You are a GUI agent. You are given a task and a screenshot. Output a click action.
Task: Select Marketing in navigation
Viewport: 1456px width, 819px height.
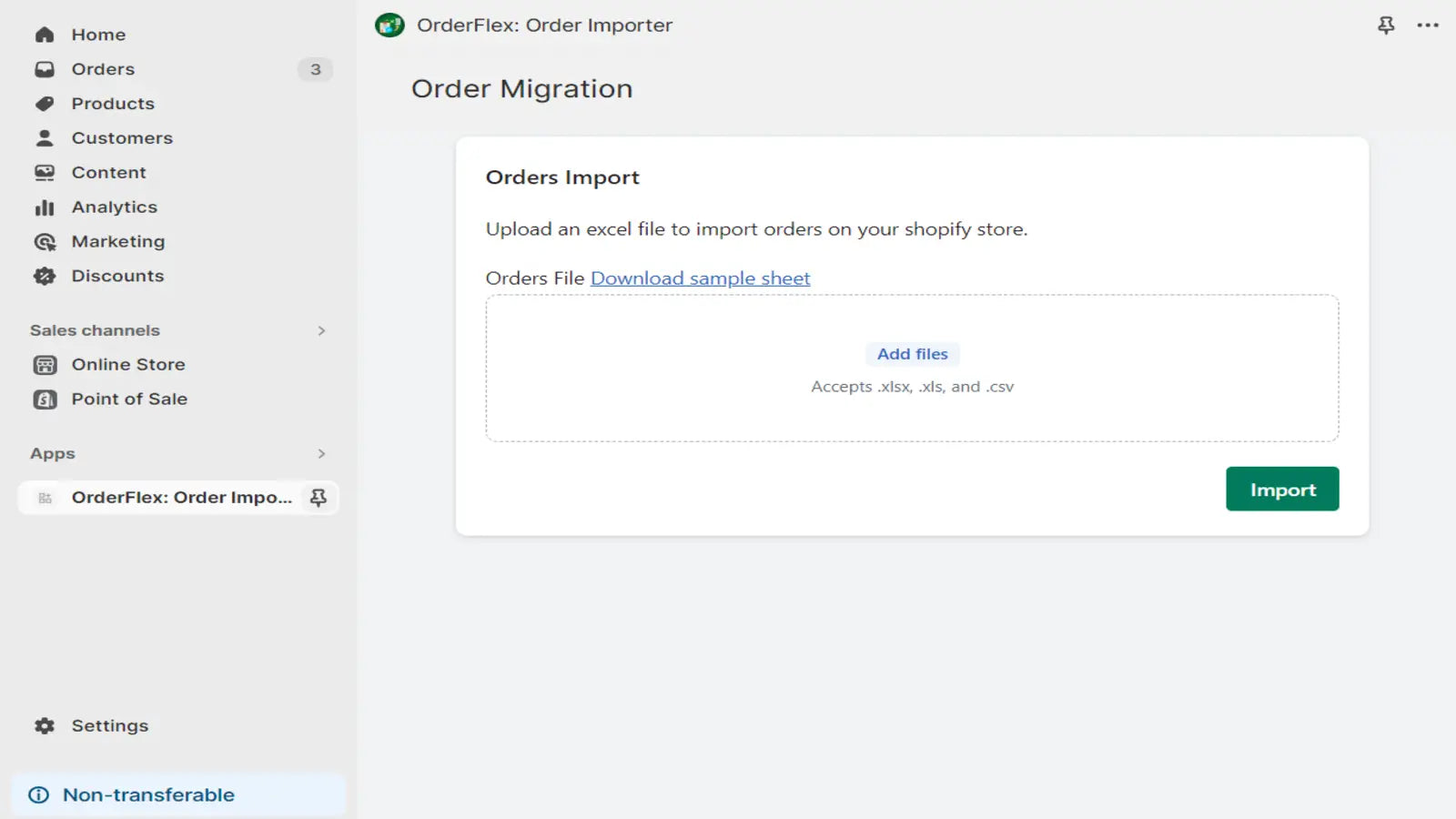(118, 242)
